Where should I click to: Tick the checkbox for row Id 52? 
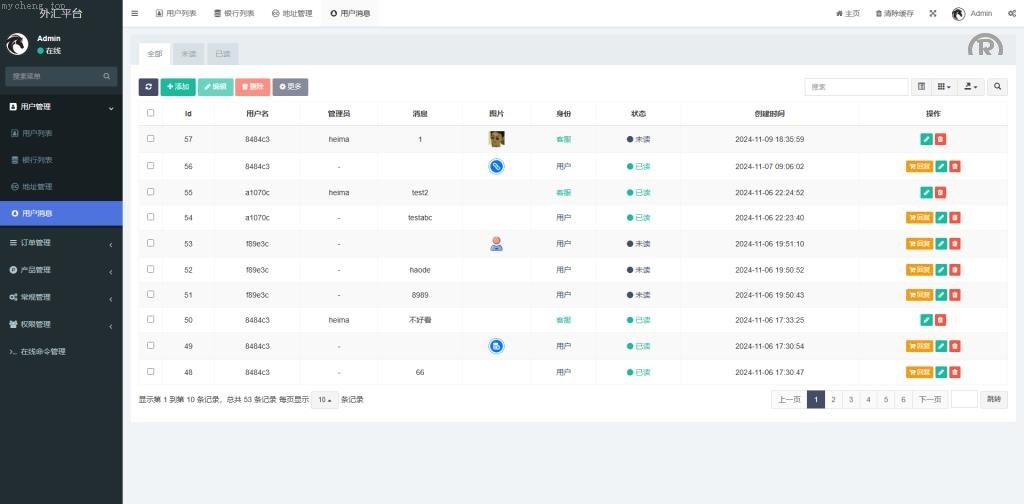[151, 269]
